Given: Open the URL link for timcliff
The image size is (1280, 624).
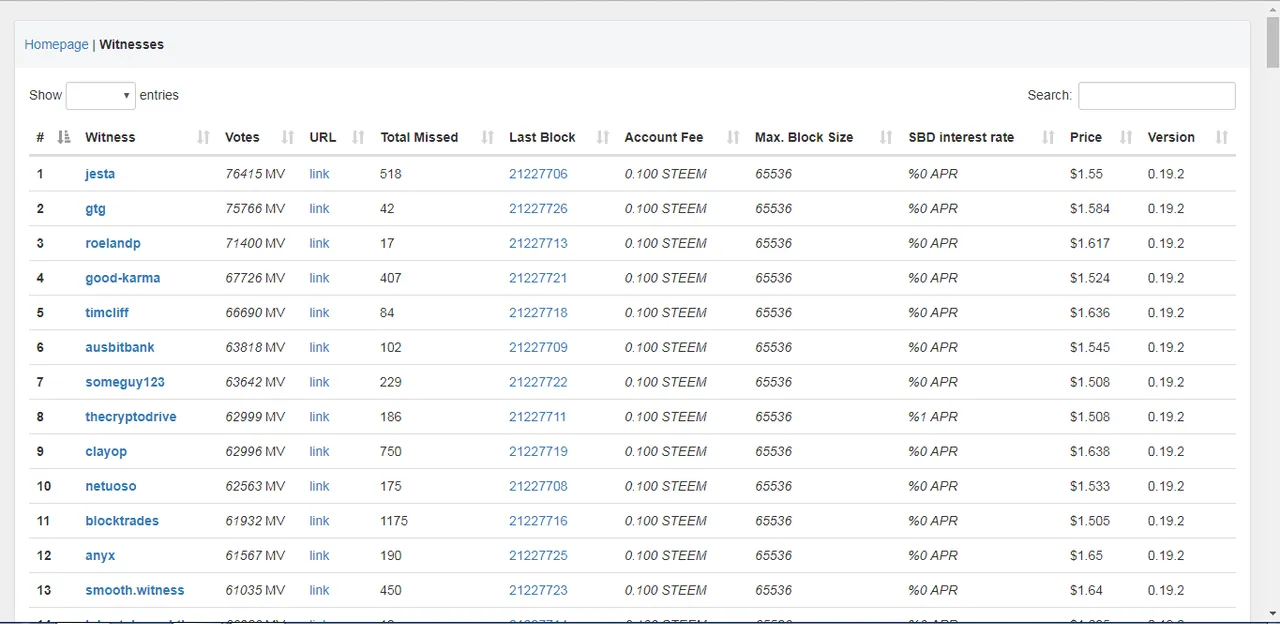Looking at the screenshot, I should point(319,313).
